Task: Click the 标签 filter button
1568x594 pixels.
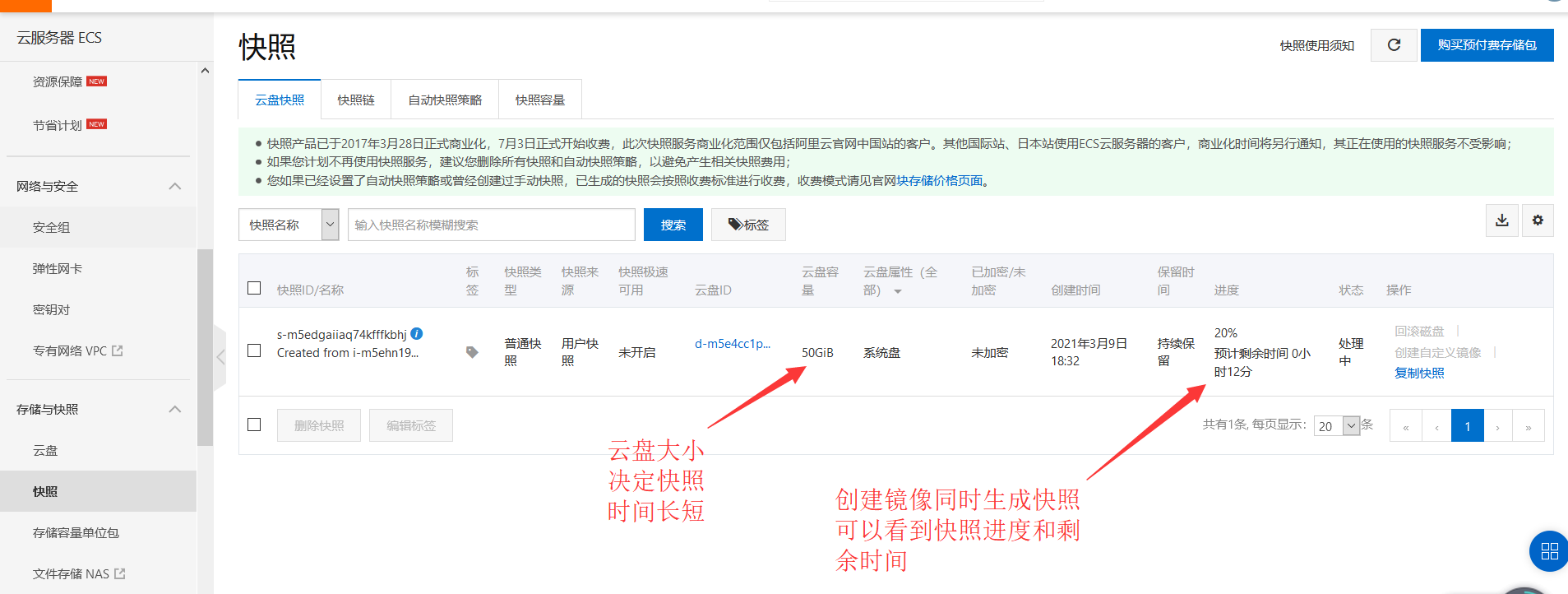Action: (748, 225)
